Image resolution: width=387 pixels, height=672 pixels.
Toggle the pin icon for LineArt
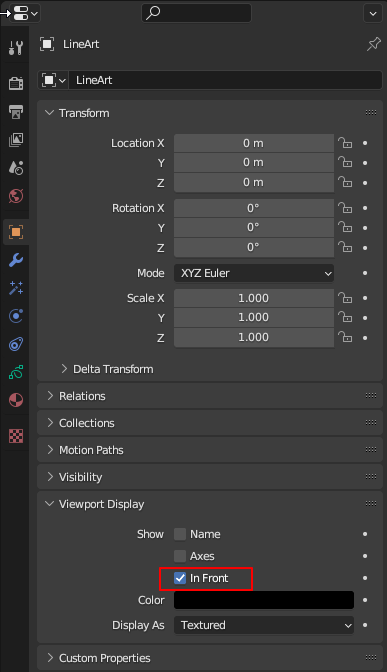point(374,44)
